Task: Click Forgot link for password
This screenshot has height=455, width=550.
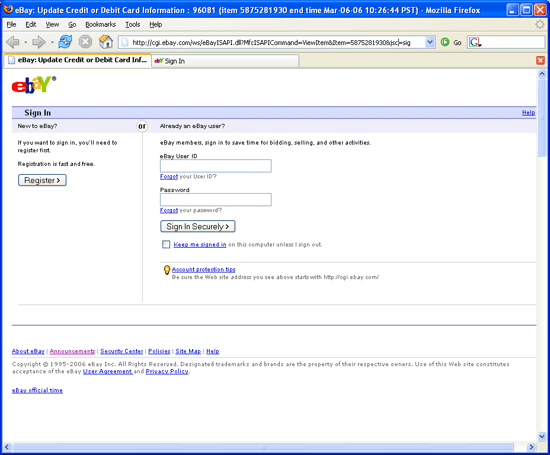Action: [x=169, y=210]
